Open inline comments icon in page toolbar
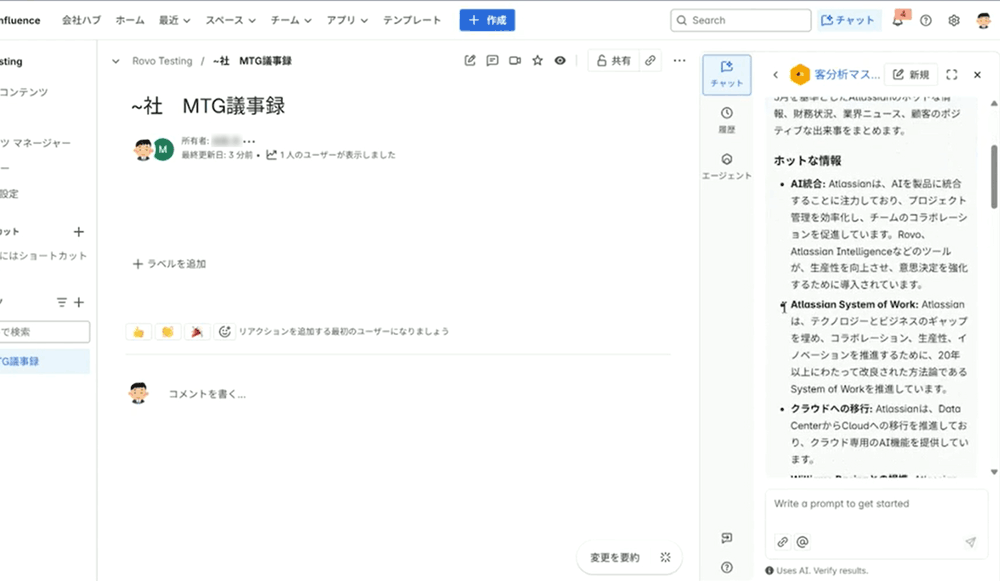 pyautogui.click(x=492, y=61)
